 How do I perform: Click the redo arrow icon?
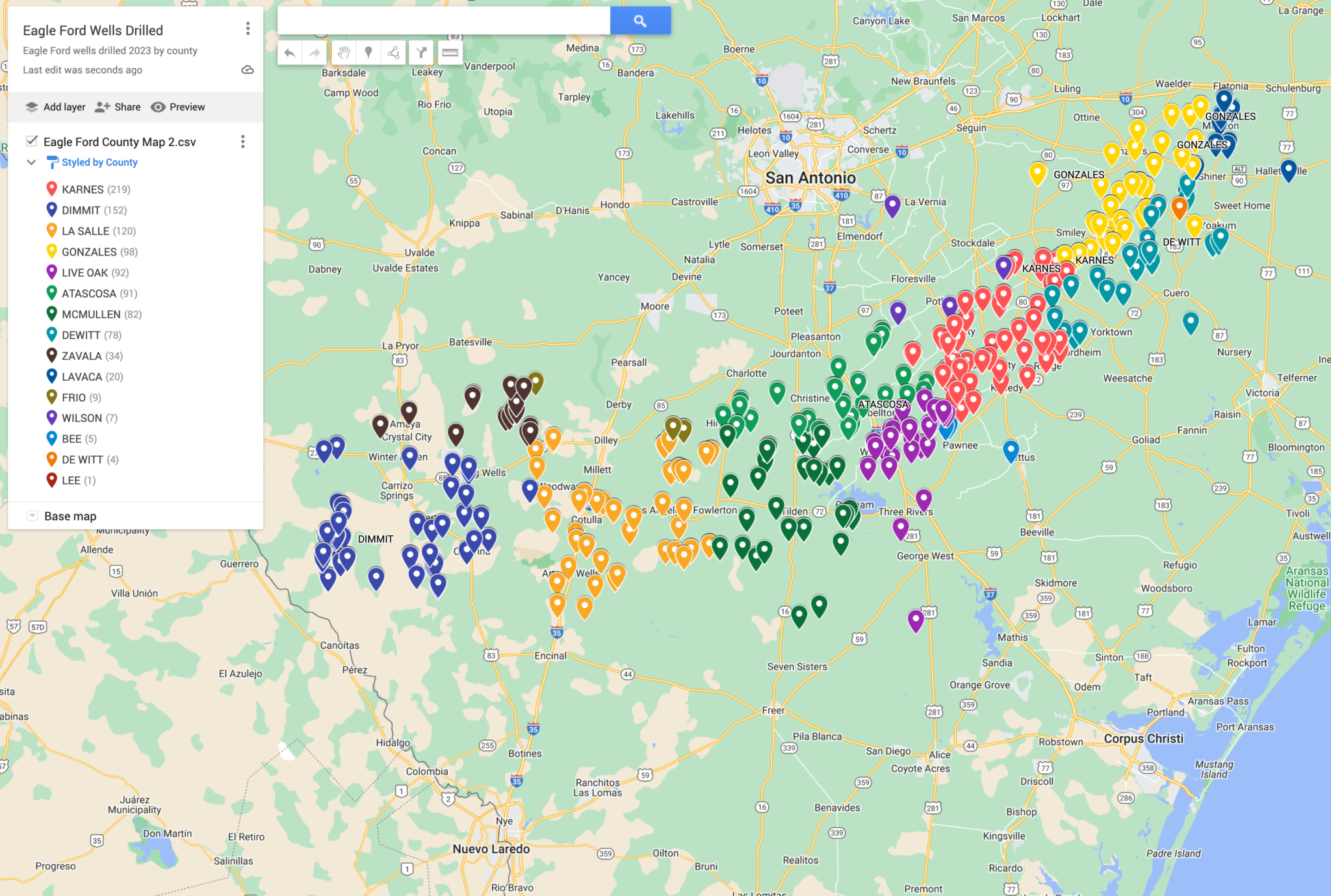tap(315, 53)
